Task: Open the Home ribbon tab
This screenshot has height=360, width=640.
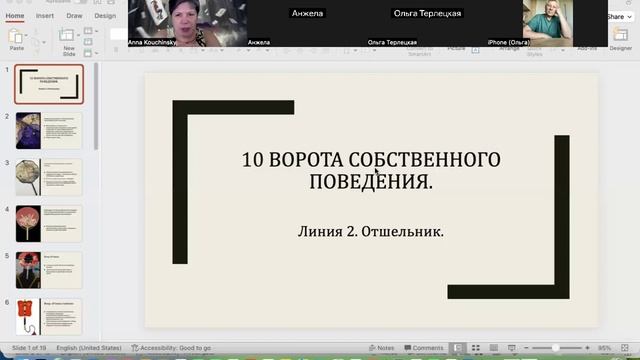Action: pos(15,16)
